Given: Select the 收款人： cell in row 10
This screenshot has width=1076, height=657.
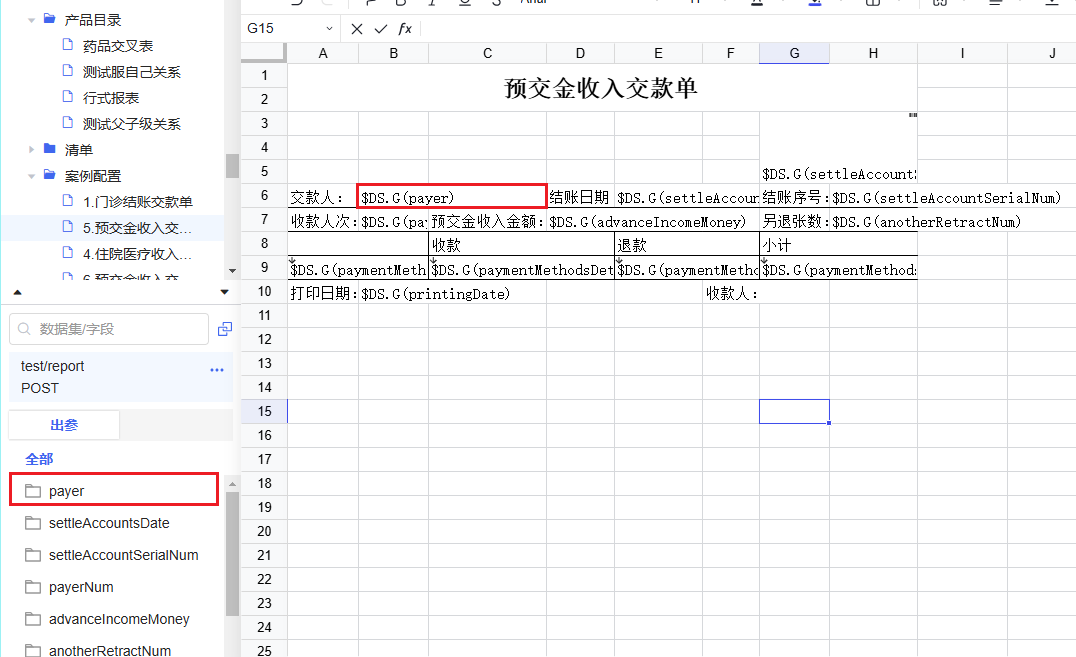Looking at the screenshot, I should (x=731, y=293).
